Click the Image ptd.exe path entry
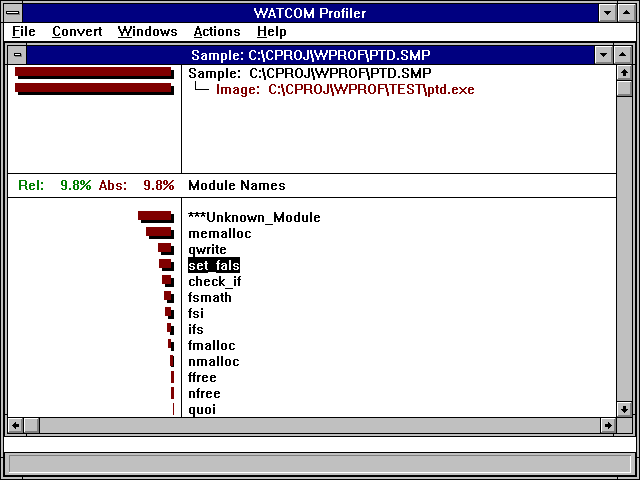This screenshot has width=640, height=480. pyautogui.click(x=342, y=89)
